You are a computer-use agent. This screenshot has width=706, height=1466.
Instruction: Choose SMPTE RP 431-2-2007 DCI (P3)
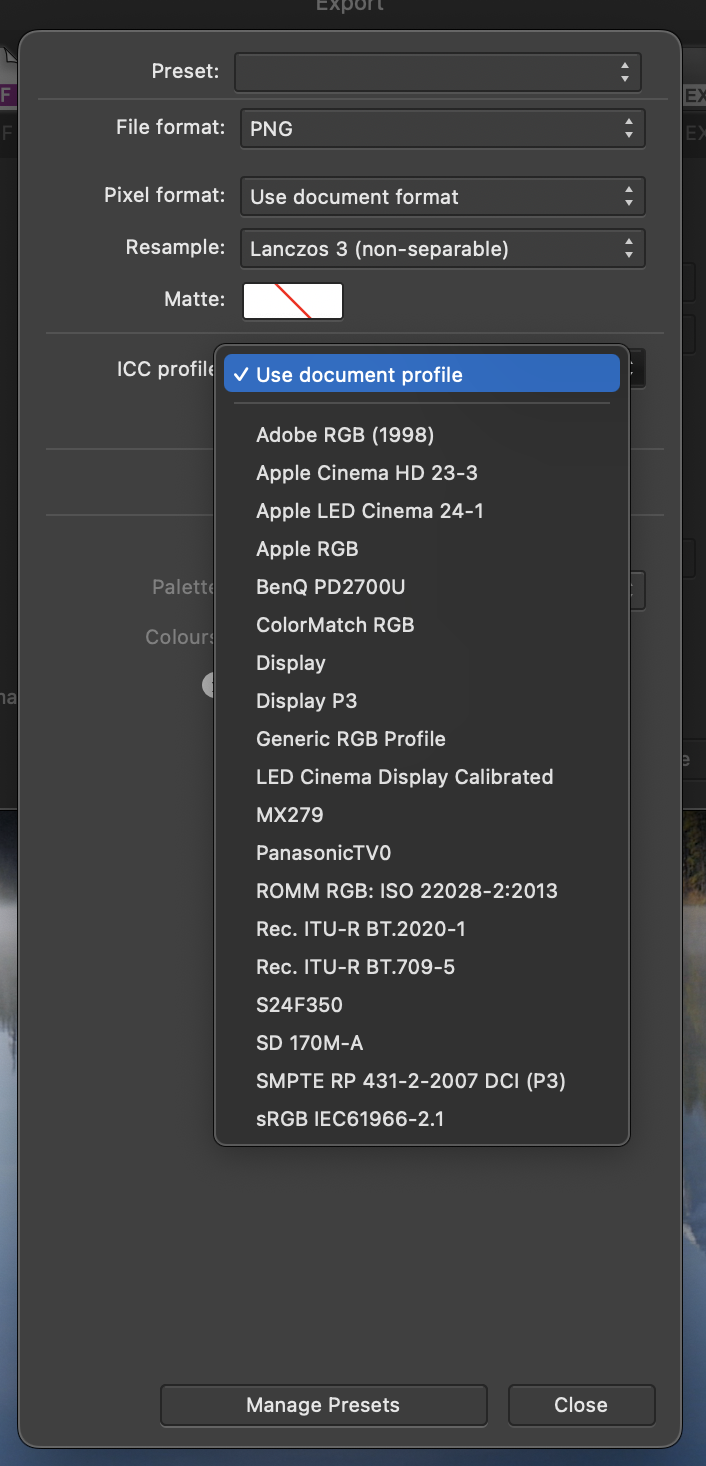coord(411,1081)
